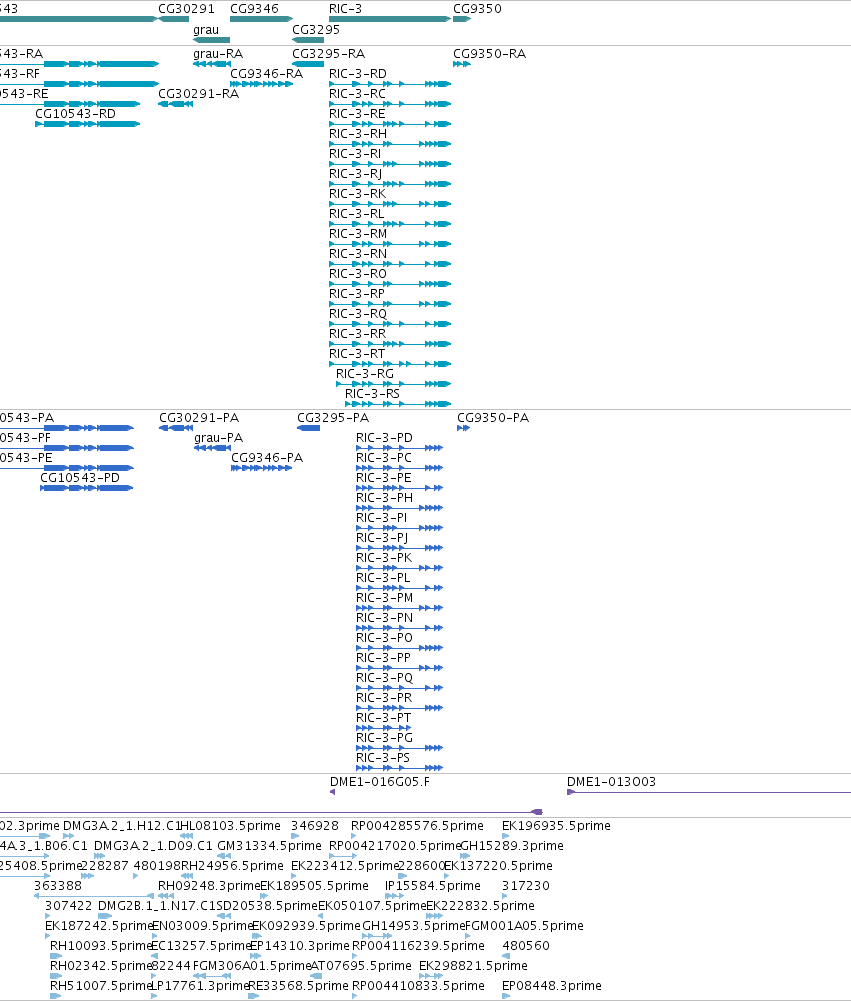Image resolution: width=851 pixels, height=1001 pixels.
Task: Select the EK196935.5prime EST label
Action: [x=556, y=826]
